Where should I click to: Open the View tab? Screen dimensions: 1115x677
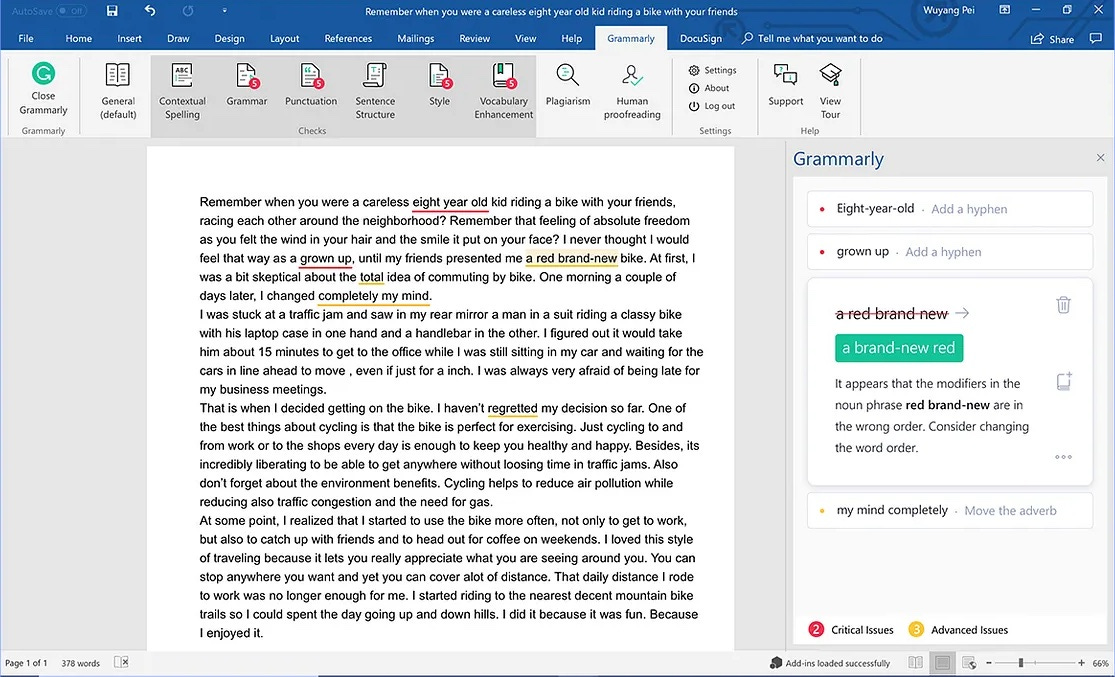(526, 38)
